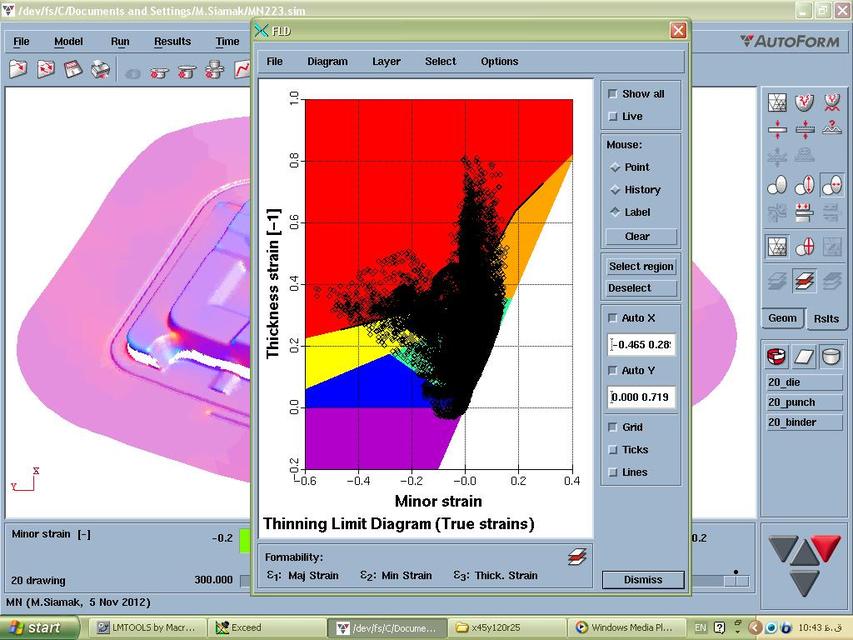Open the Options menu

(x=499, y=61)
